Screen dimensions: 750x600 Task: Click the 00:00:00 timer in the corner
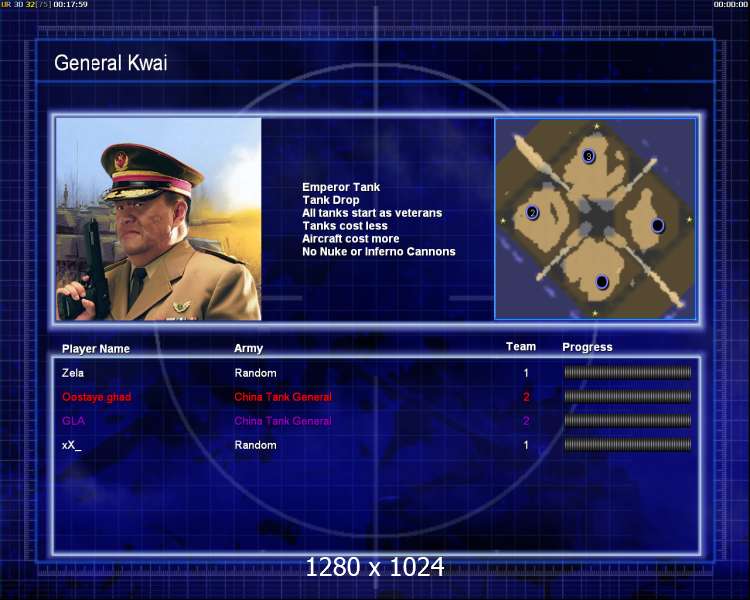tap(730, 4)
